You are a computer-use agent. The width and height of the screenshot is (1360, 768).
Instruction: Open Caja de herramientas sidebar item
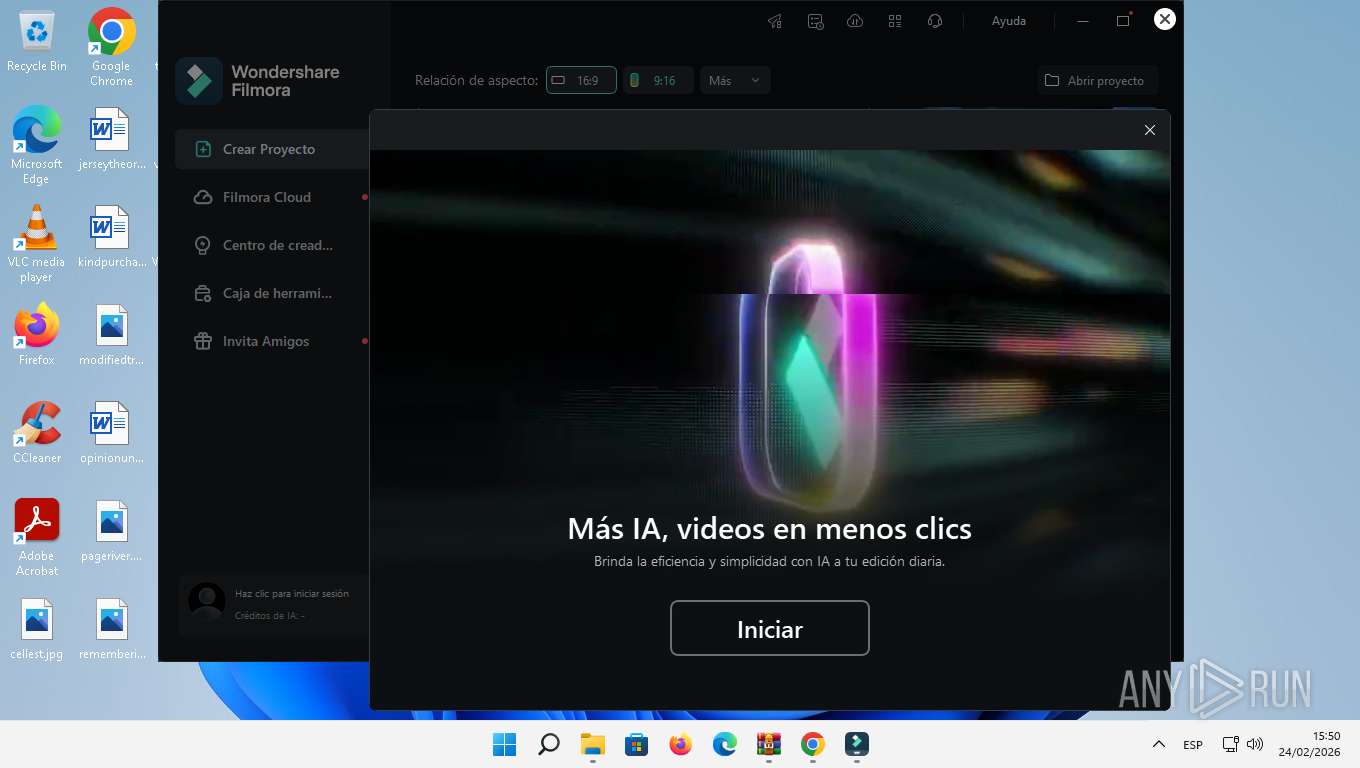pyautogui.click(x=272, y=293)
